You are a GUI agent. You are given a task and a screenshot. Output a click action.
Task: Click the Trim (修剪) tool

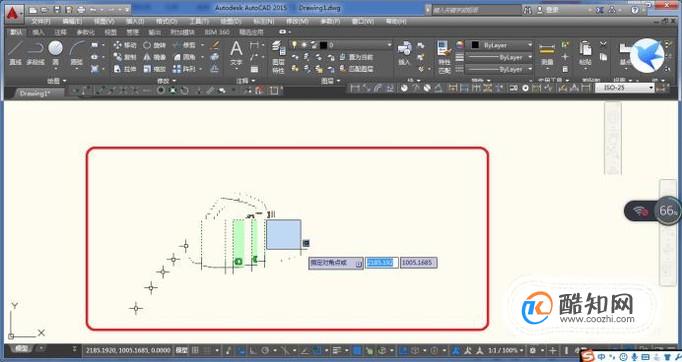pyautogui.click(x=184, y=45)
